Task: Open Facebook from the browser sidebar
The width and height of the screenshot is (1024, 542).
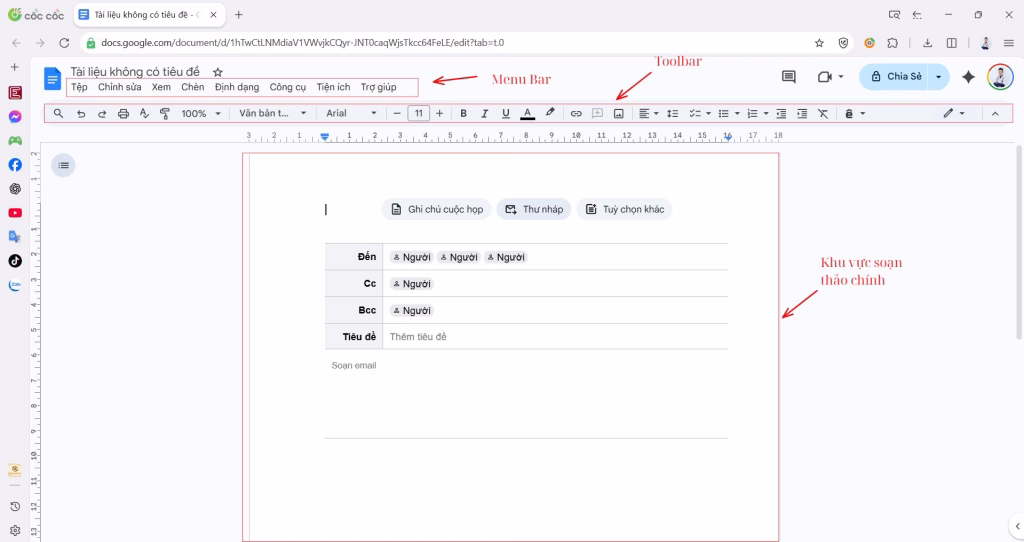Action: pos(15,165)
